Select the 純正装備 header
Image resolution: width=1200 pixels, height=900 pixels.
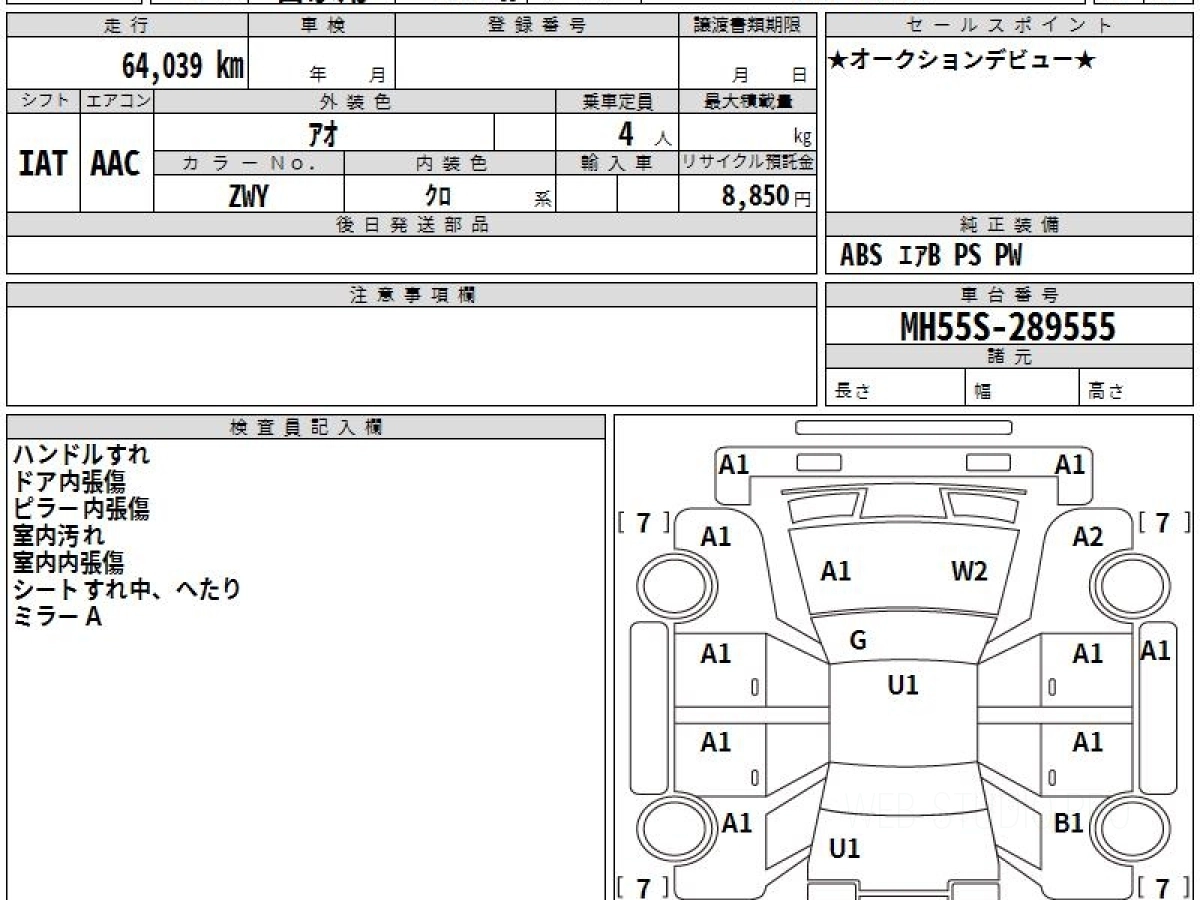pos(1009,225)
